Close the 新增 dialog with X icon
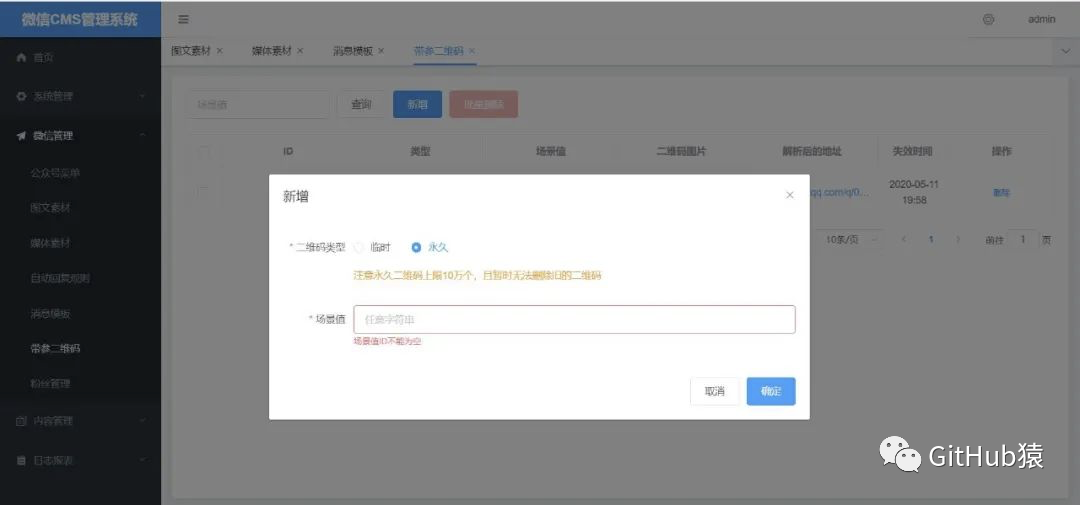The width and height of the screenshot is (1080, 505). coord(789,196)
